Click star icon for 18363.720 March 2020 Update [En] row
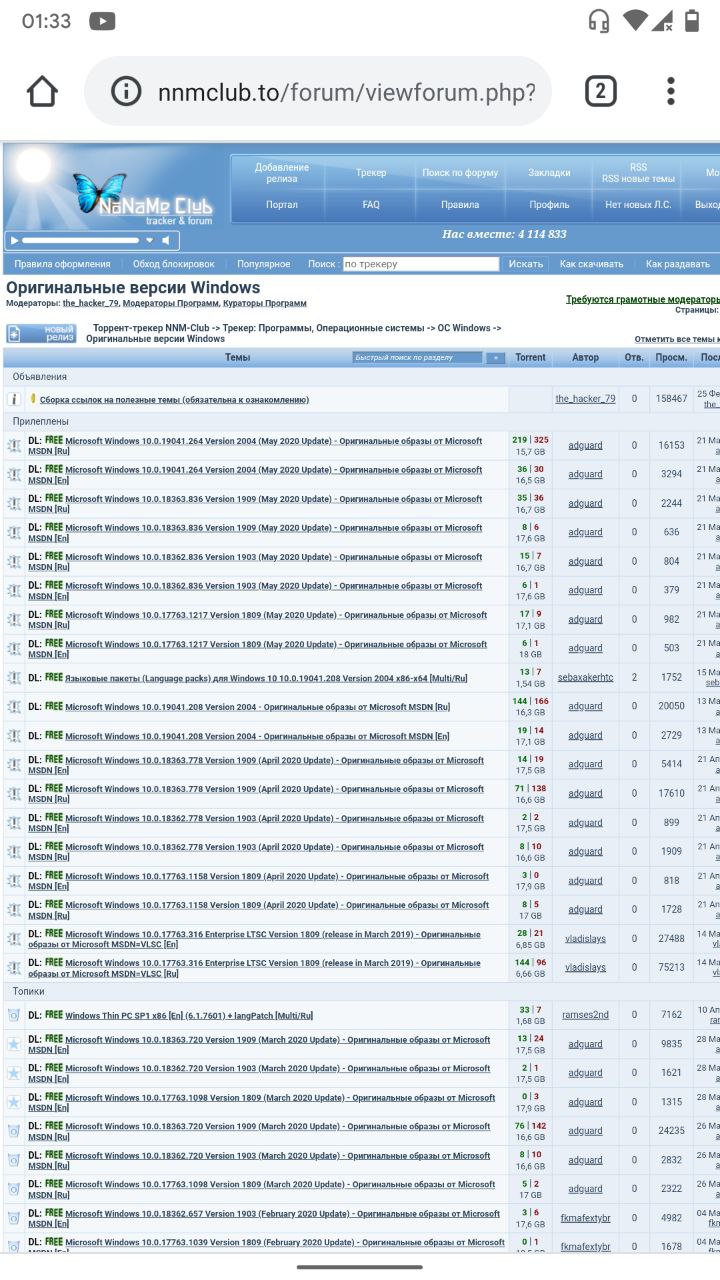This screenshot has width=720, height=1280. click(x=13, y=1044)
